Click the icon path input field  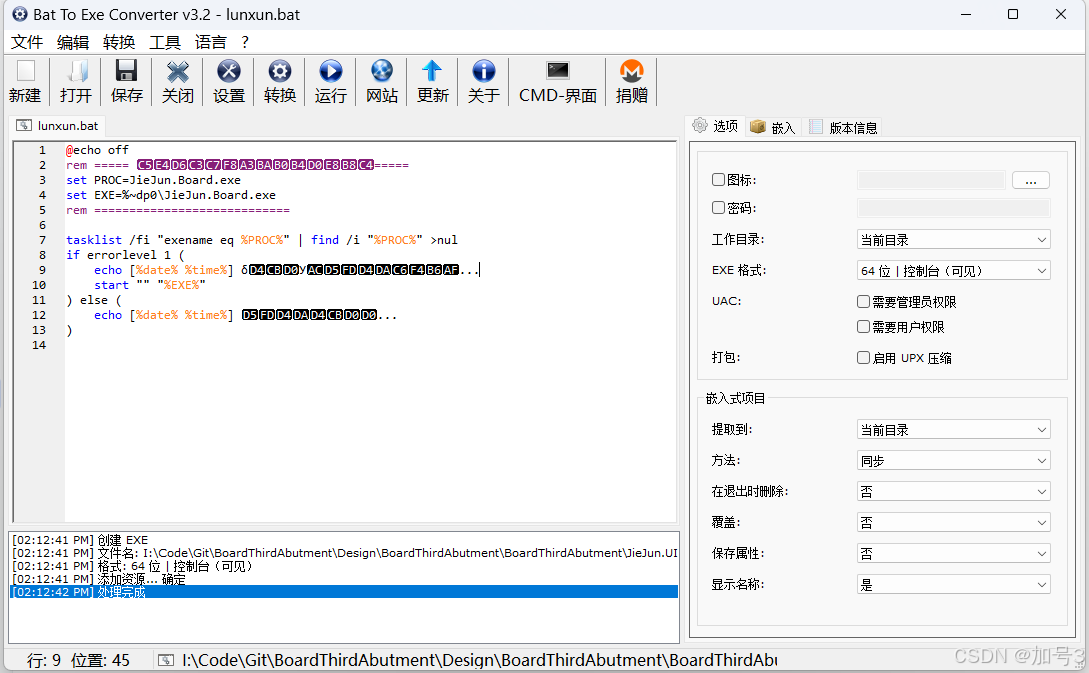[x=931, y=180]
